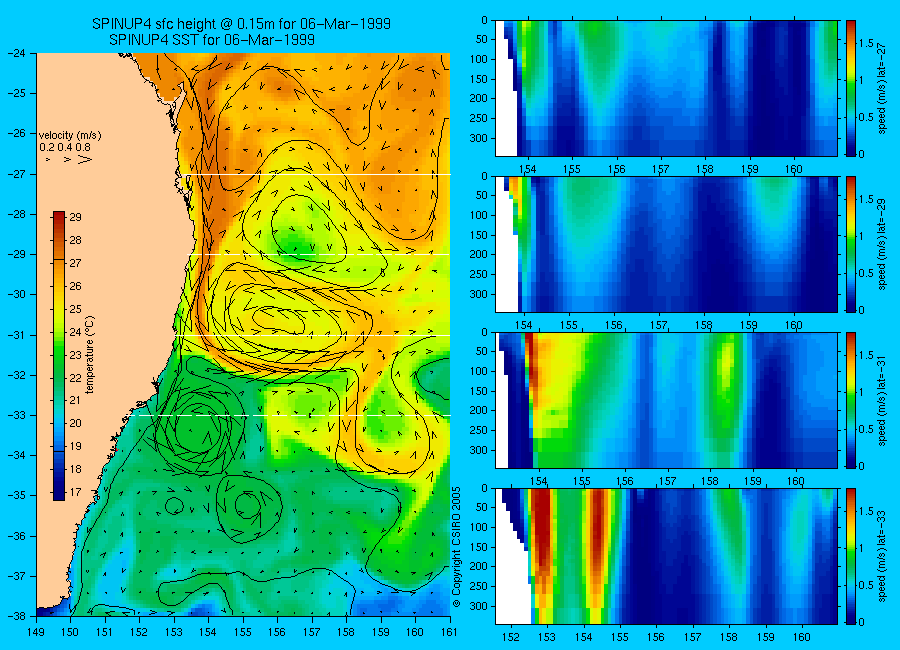Image resolution: width=900 pixels, height=650 pixels.
Task: Click the 161 longitude tick label on map
Action: pyautogui.click(x=449, y=632)
